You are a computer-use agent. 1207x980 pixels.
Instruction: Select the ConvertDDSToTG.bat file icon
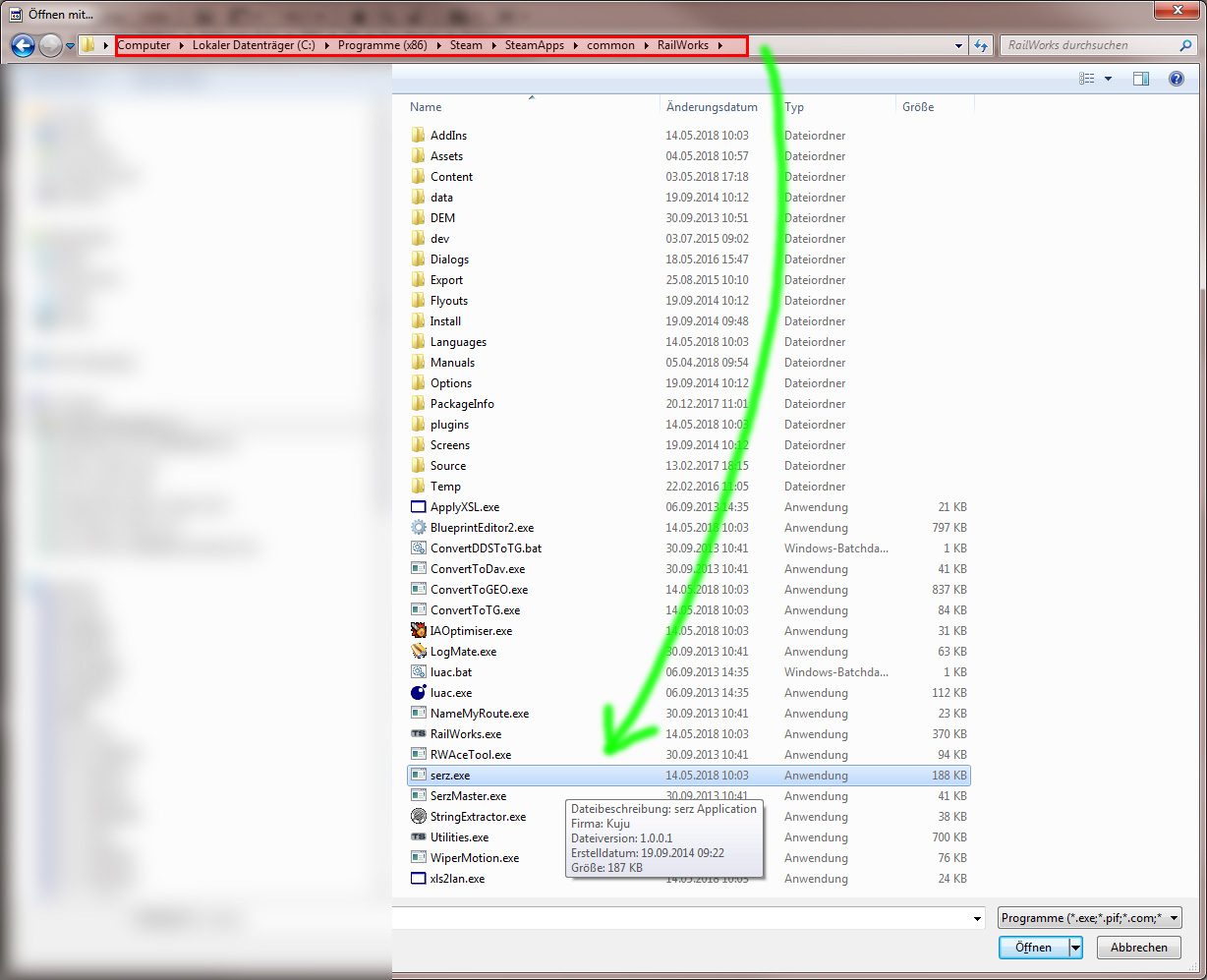(x=418, y=548)
